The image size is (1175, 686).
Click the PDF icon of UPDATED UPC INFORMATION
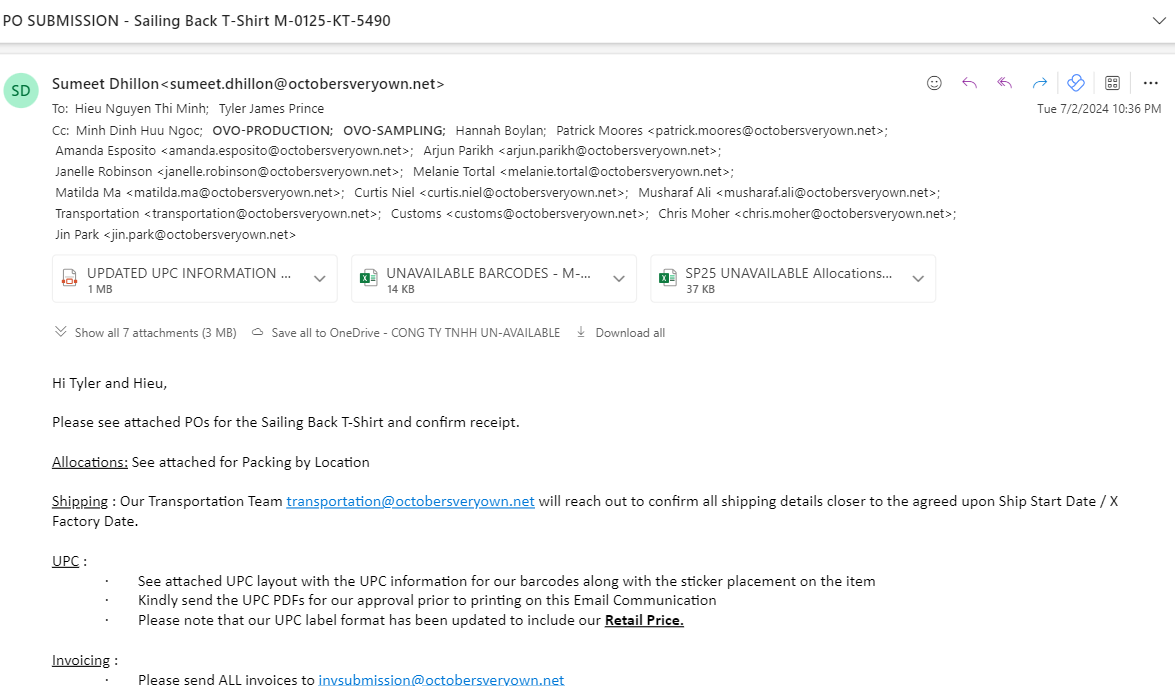(x=69, y=279)
